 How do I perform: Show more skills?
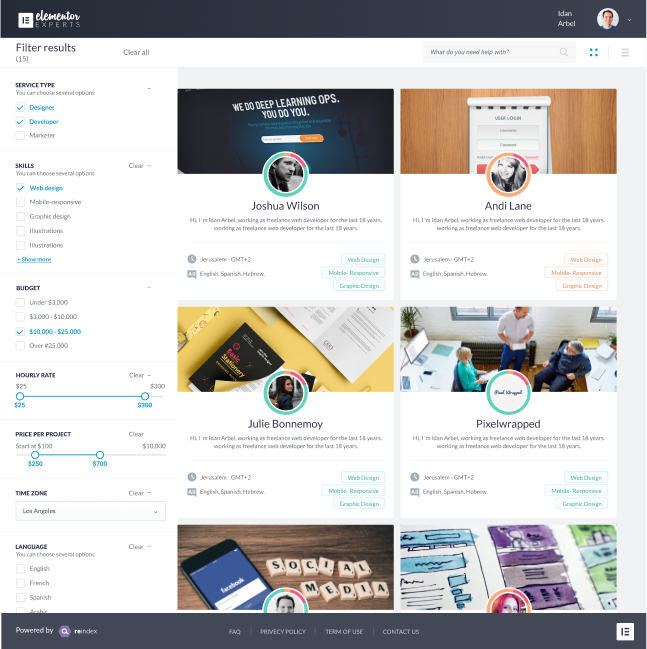tap(34, 260)
